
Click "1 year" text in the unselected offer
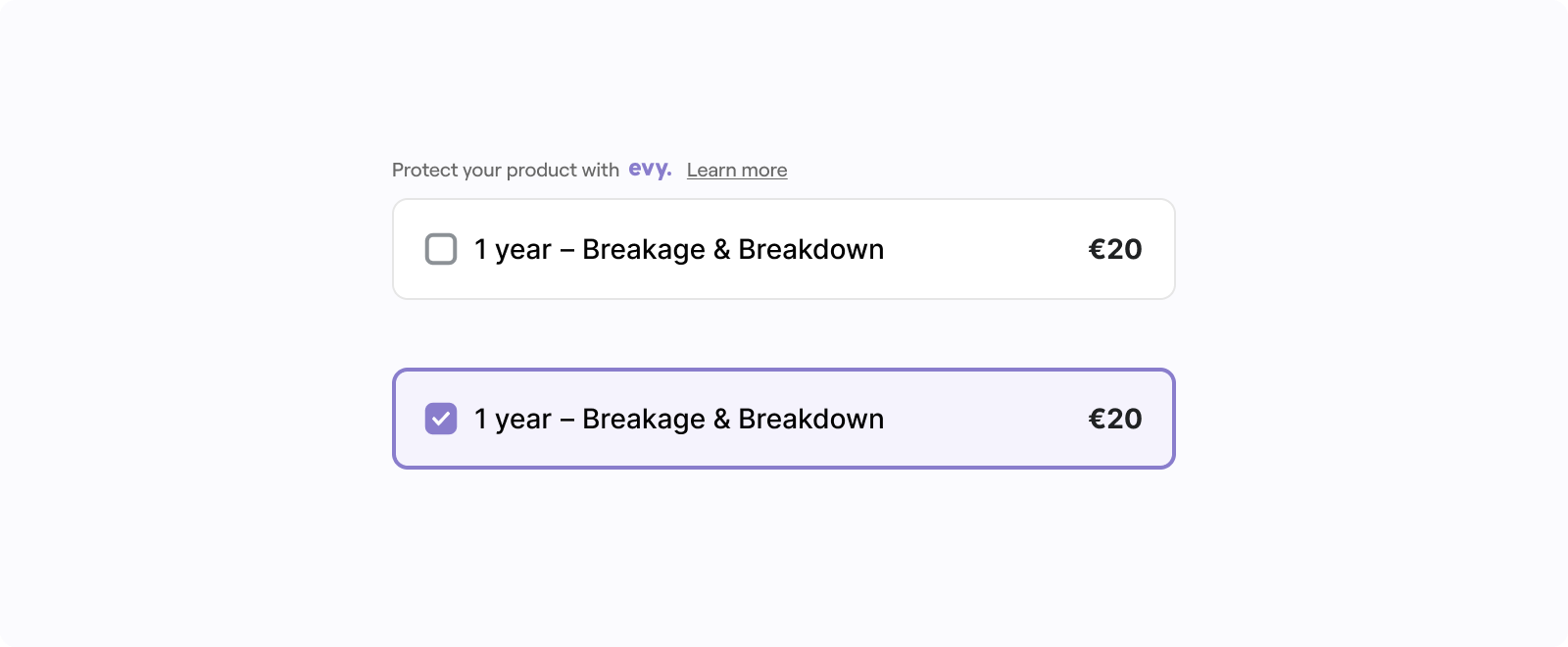(513, 249)
